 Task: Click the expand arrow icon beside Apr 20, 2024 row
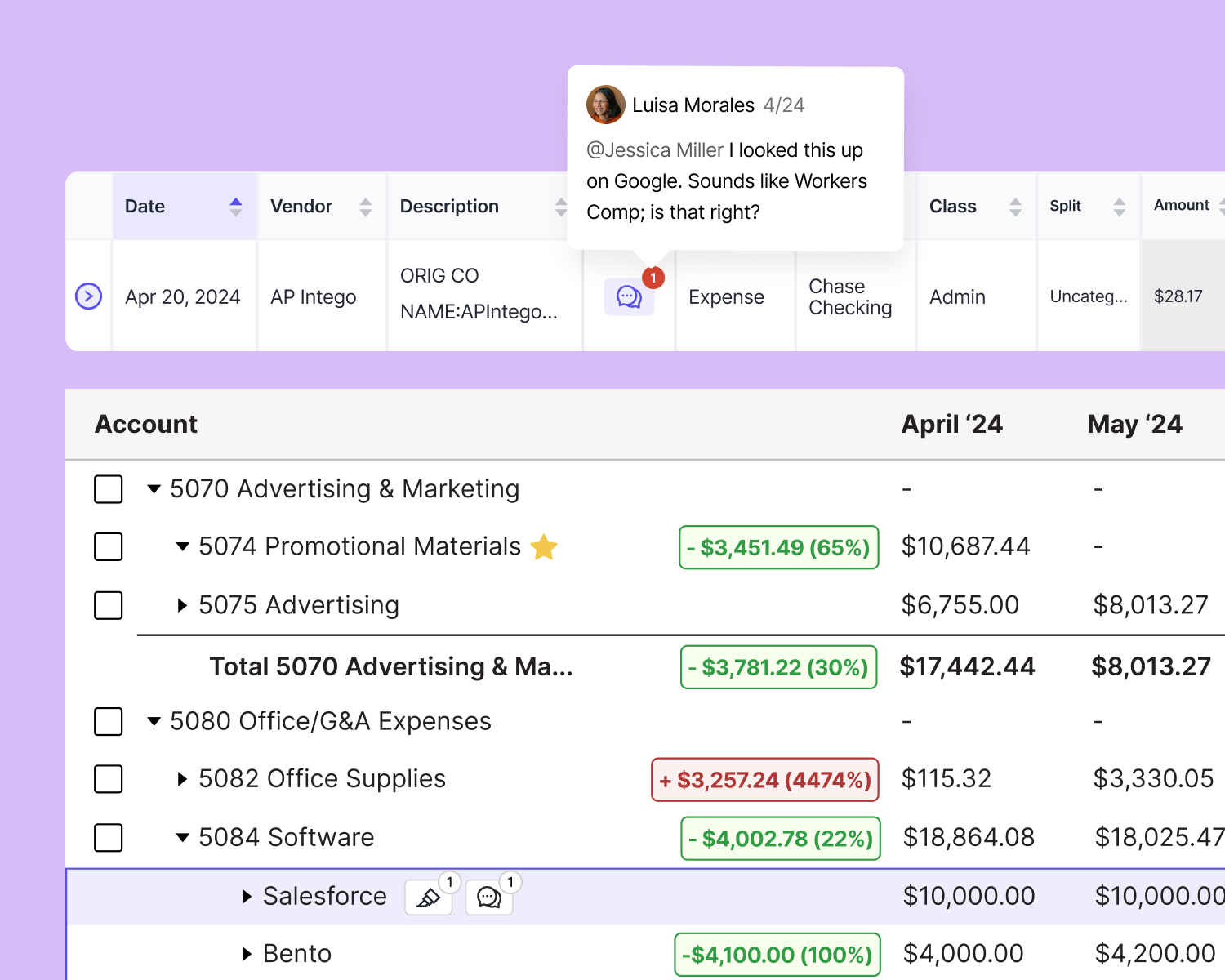(x=88, y=296)
